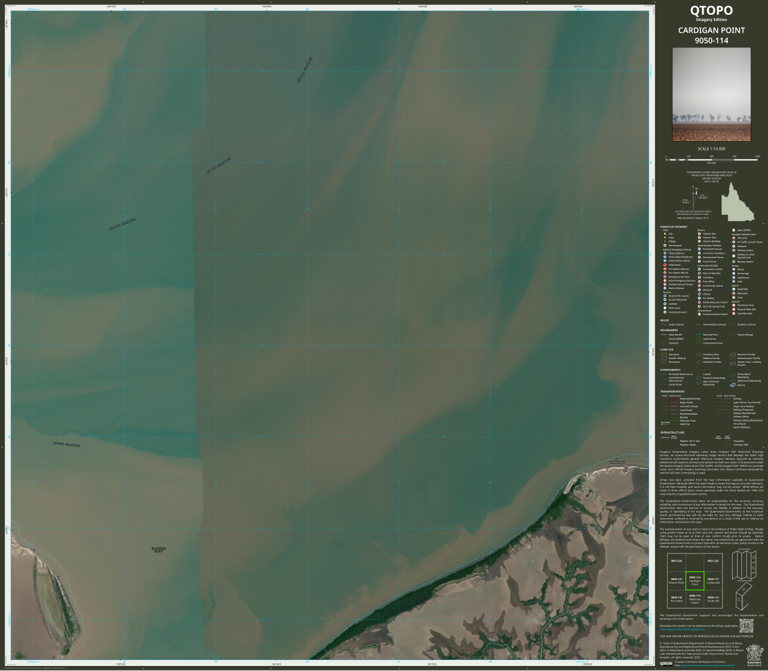768x671 pixels.
Task: Click the Surf Life Saving Club legend icon
Action: pyautogui.click(x=699, y=307)
